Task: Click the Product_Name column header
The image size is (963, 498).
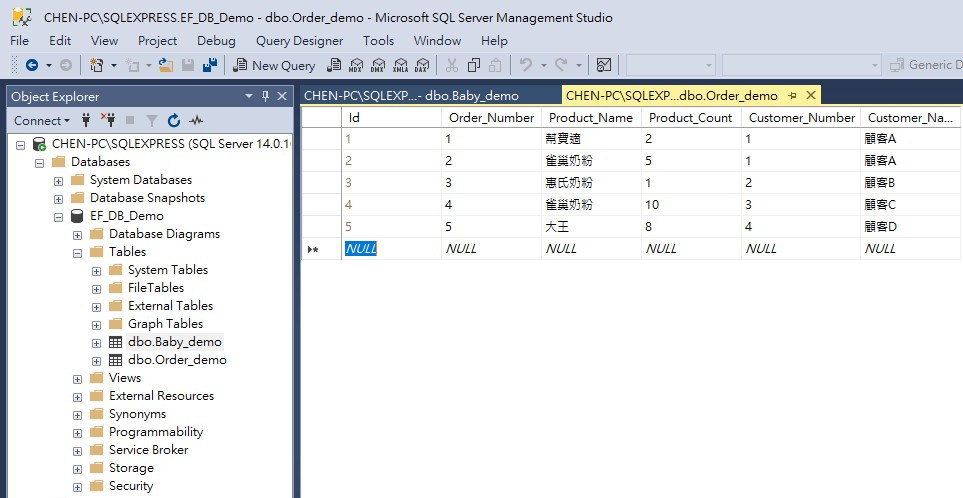Action: [591, 117]
